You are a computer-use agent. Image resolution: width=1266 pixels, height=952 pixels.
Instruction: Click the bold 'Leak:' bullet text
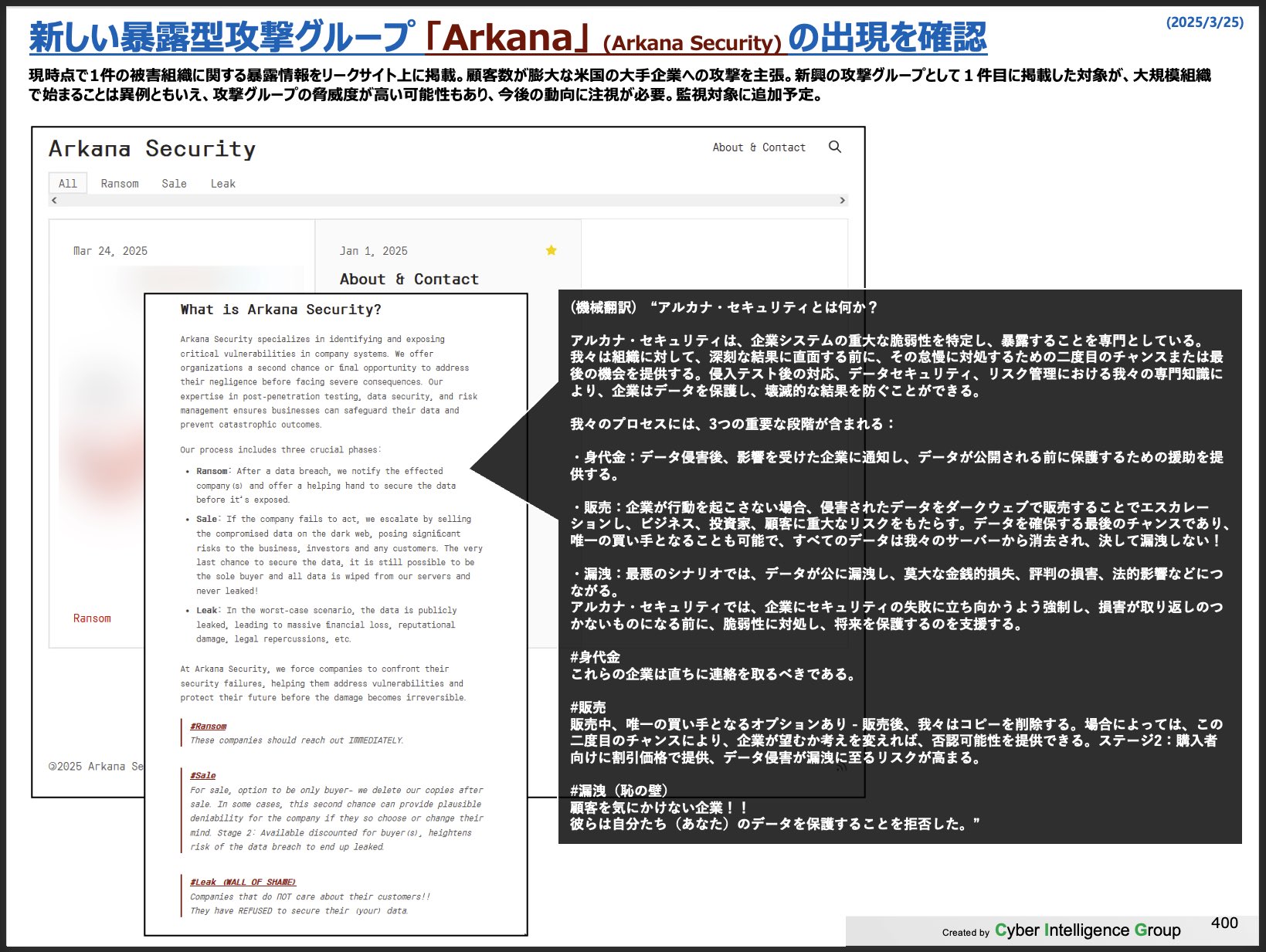tap(208, 610)
